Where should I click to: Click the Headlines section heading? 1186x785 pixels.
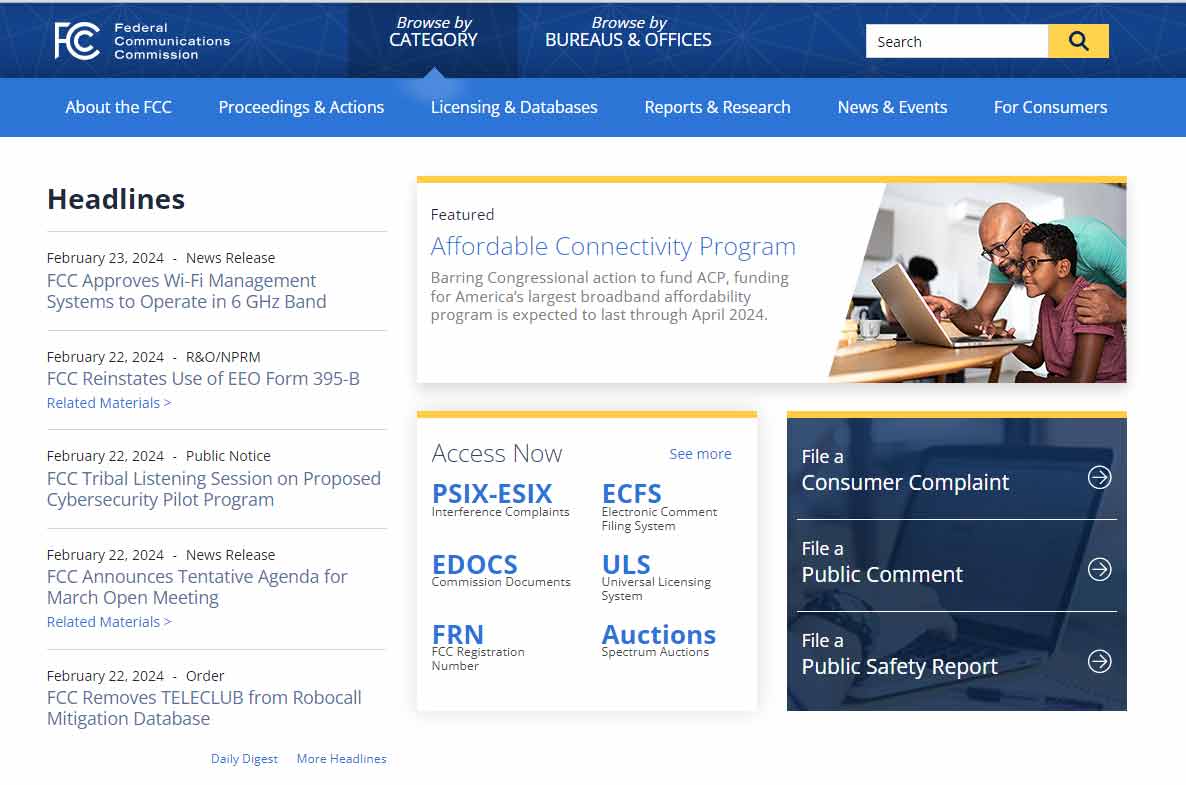[x=116, y=200]
